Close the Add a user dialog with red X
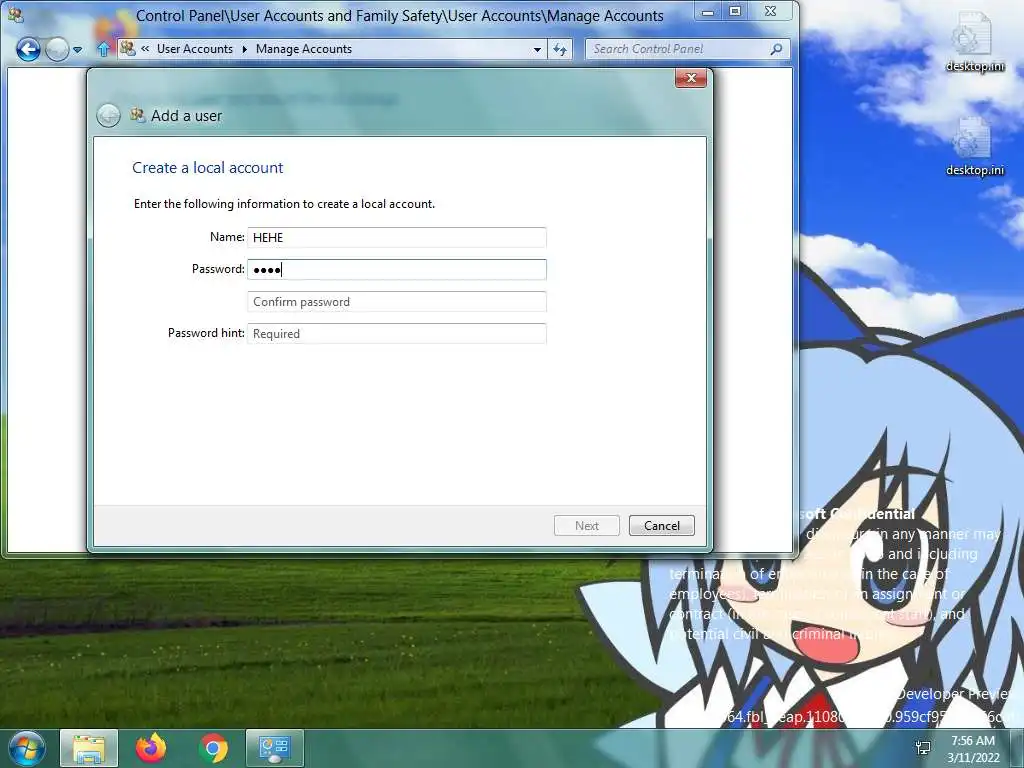 (x=691, y=78)
